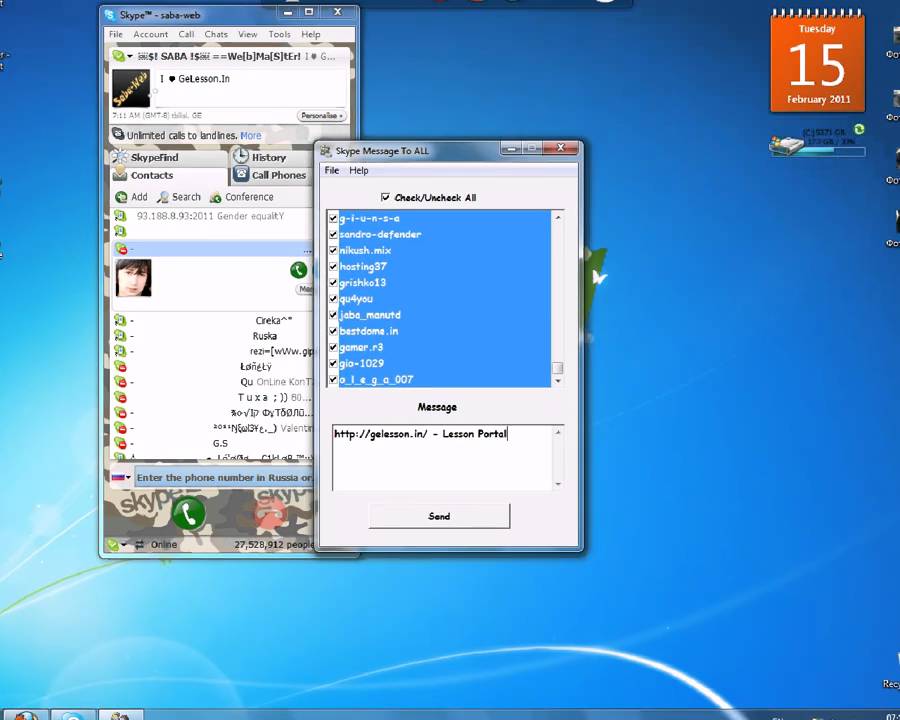Open the Help menu in Skype window
Screen dimensions: 900x720
click(311, 34)
